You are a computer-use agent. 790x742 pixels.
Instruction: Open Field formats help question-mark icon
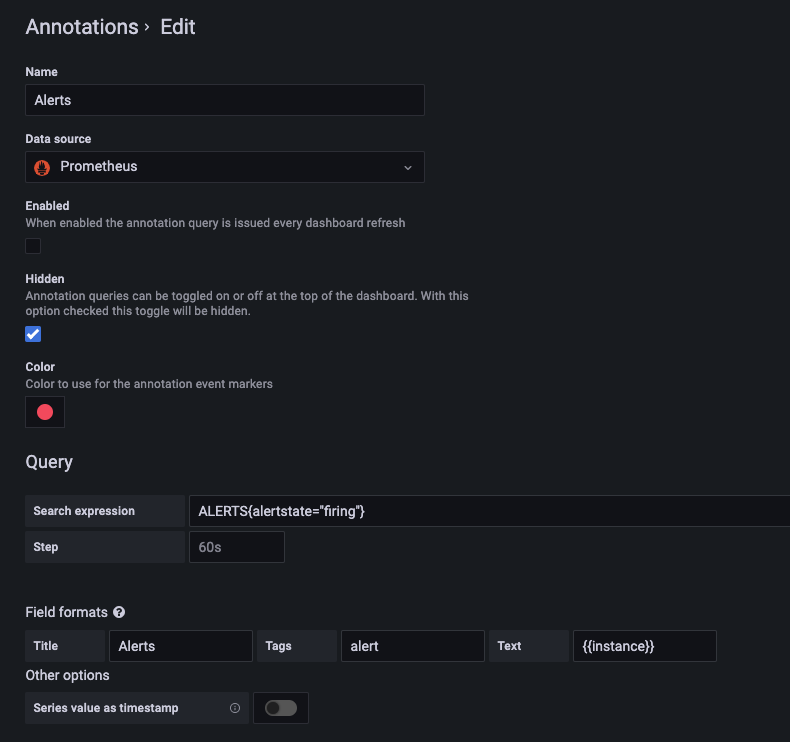[119, 612]
